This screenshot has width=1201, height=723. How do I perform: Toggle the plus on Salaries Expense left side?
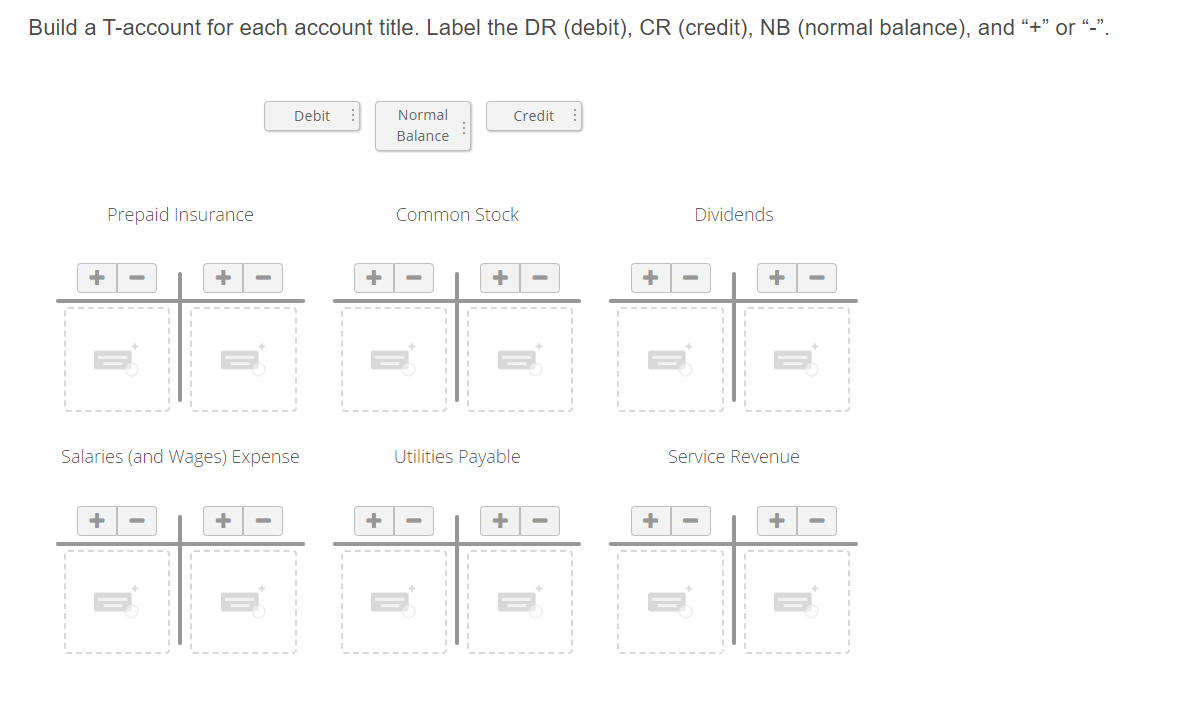coord(97,520)
